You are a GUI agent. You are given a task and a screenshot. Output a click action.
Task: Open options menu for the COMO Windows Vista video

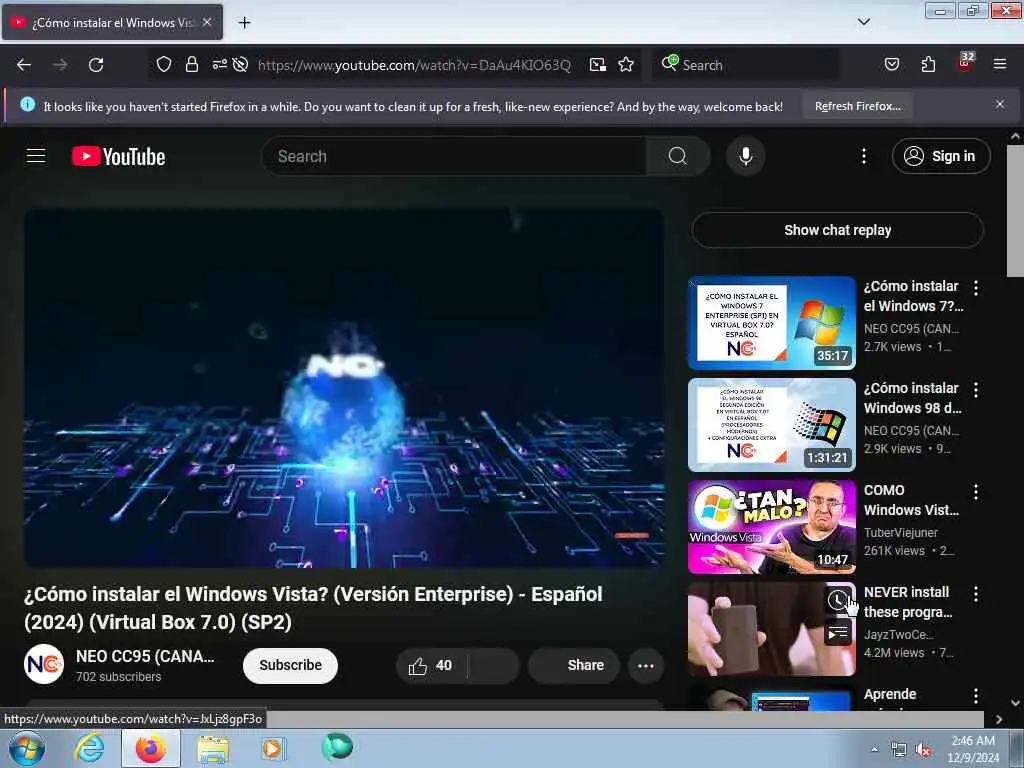pyautogui.click(x=976, y=492)
